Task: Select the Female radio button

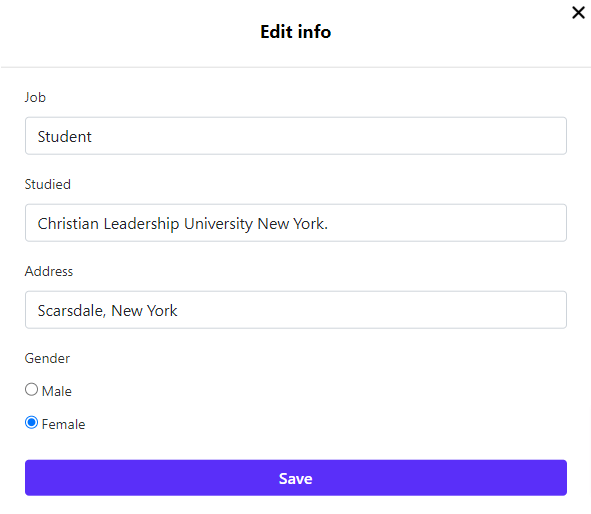Action: (31, 422)
